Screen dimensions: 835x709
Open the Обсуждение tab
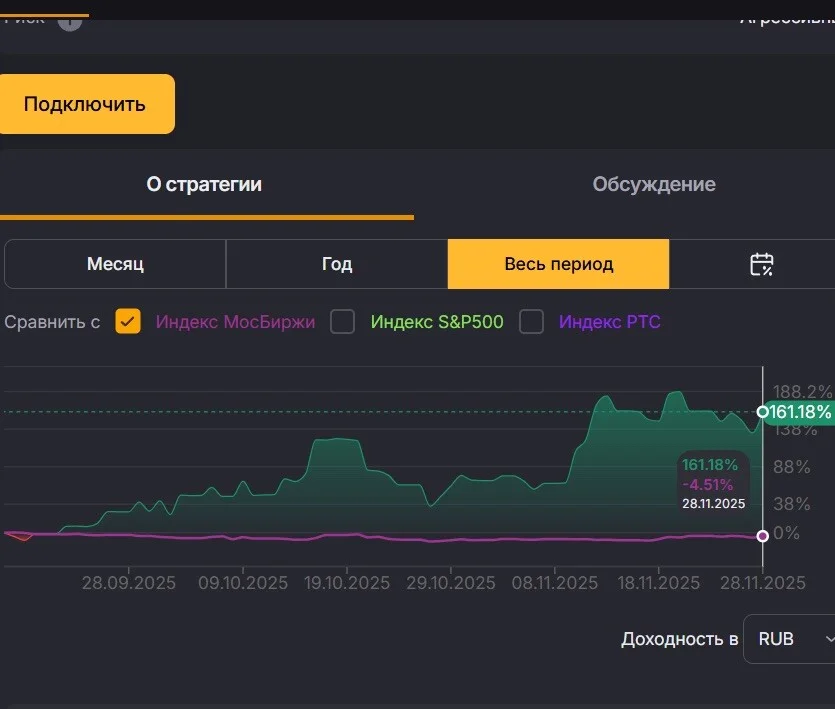[654, 184]
